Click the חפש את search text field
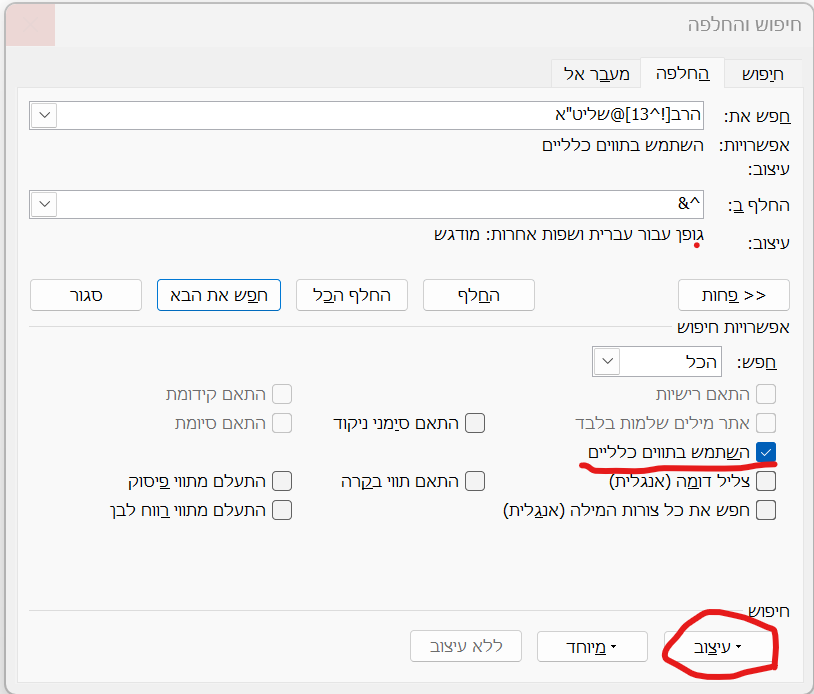Image resolution: width=814 pixels, height=694 pixels. (x=380, y=115)
